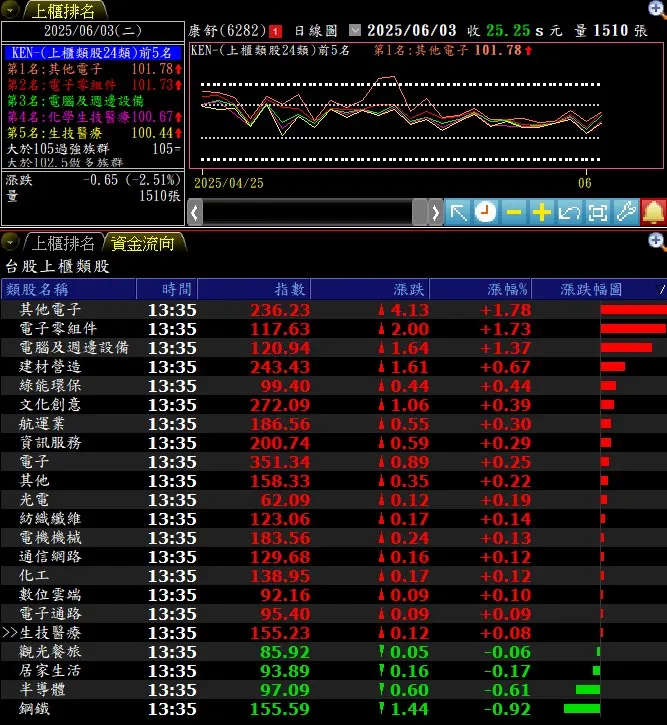667x725 pixels.
Task: Select 第4名:化學生技醫療 in ranking list
Action: click(94, 117)
